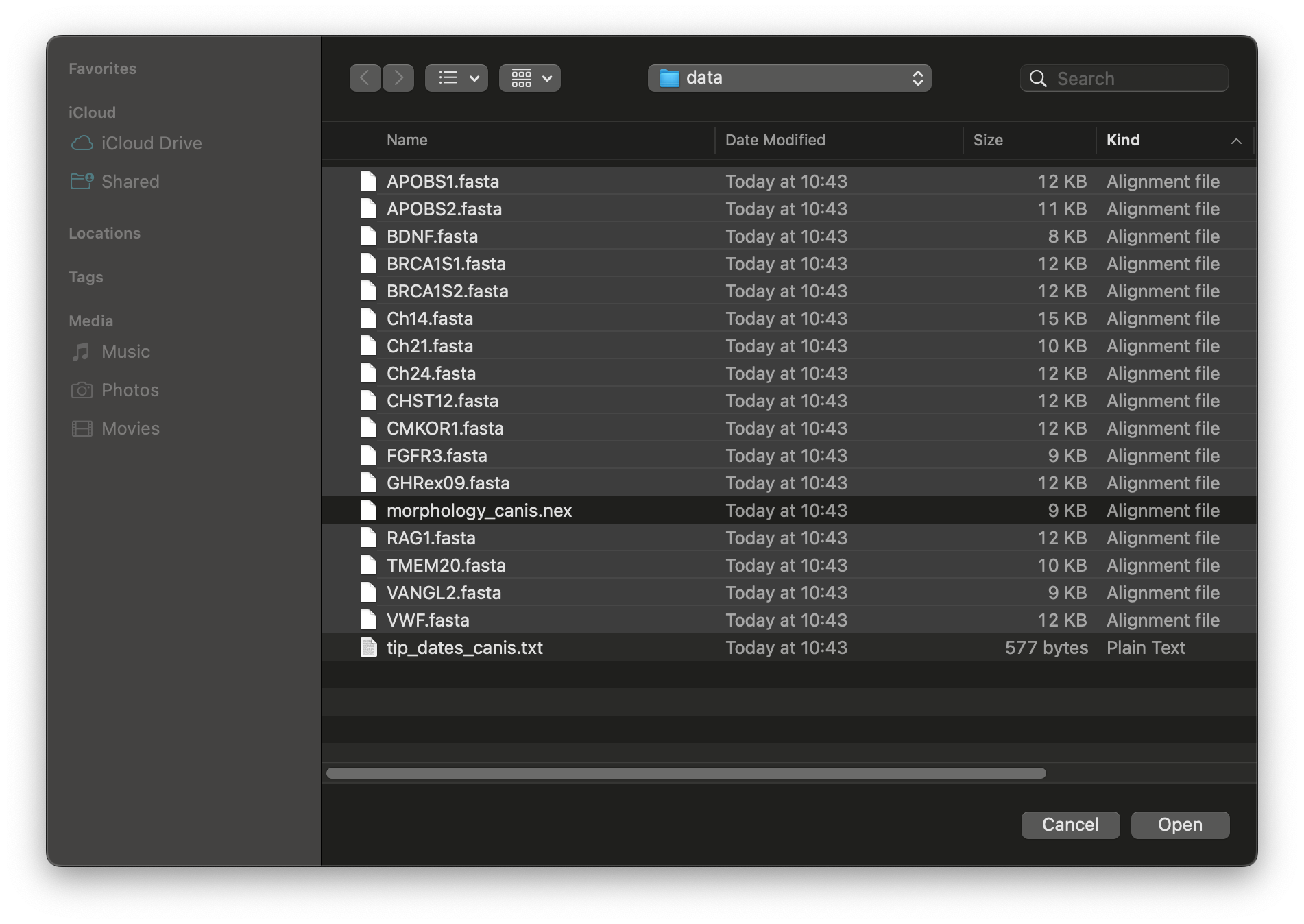This screenshot has width=1304, height=924.
Task: Select the Shared folder in sidebar
Action: click(x=130, y=182)
